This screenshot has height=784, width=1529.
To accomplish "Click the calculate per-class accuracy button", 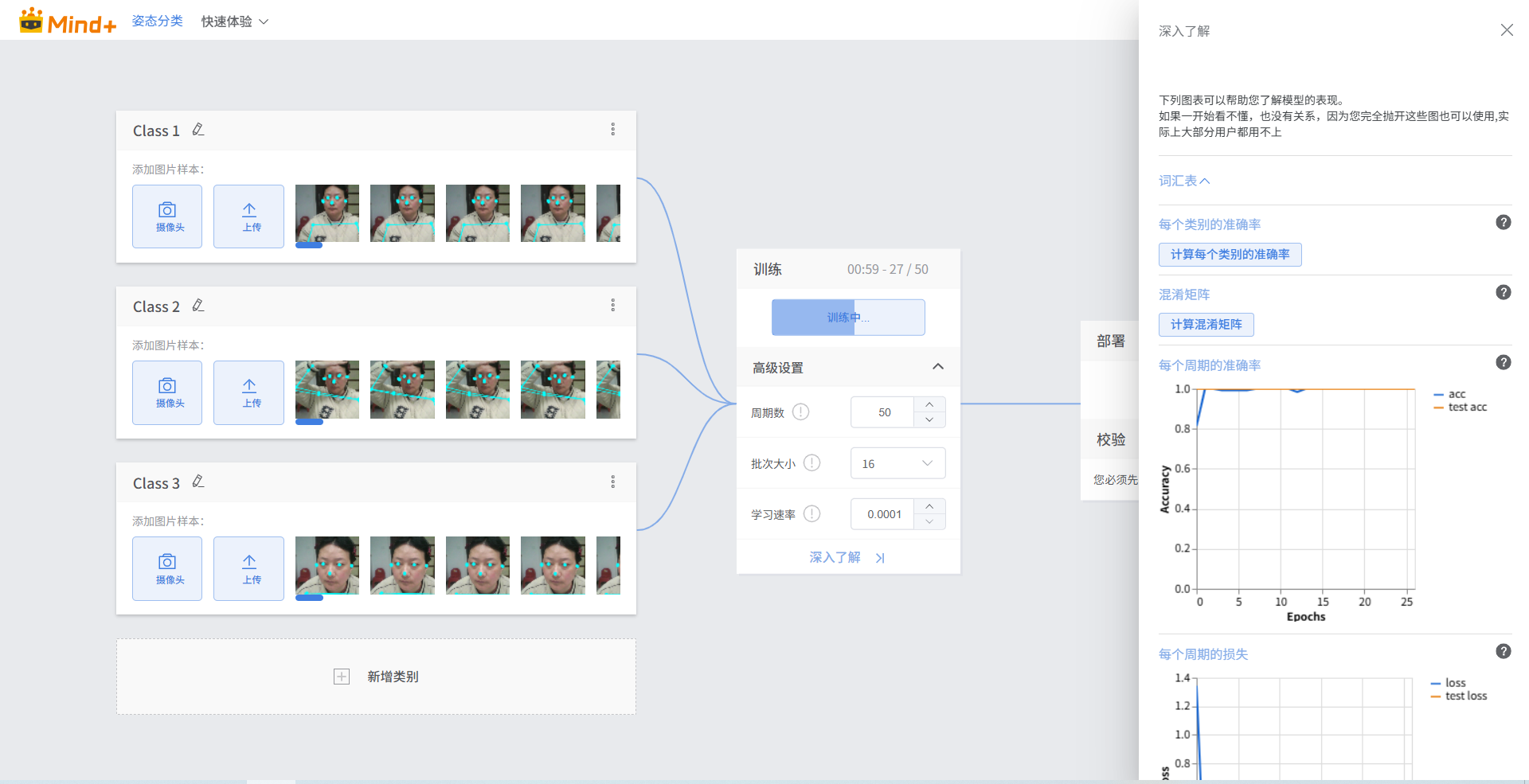I will 1230,255.
